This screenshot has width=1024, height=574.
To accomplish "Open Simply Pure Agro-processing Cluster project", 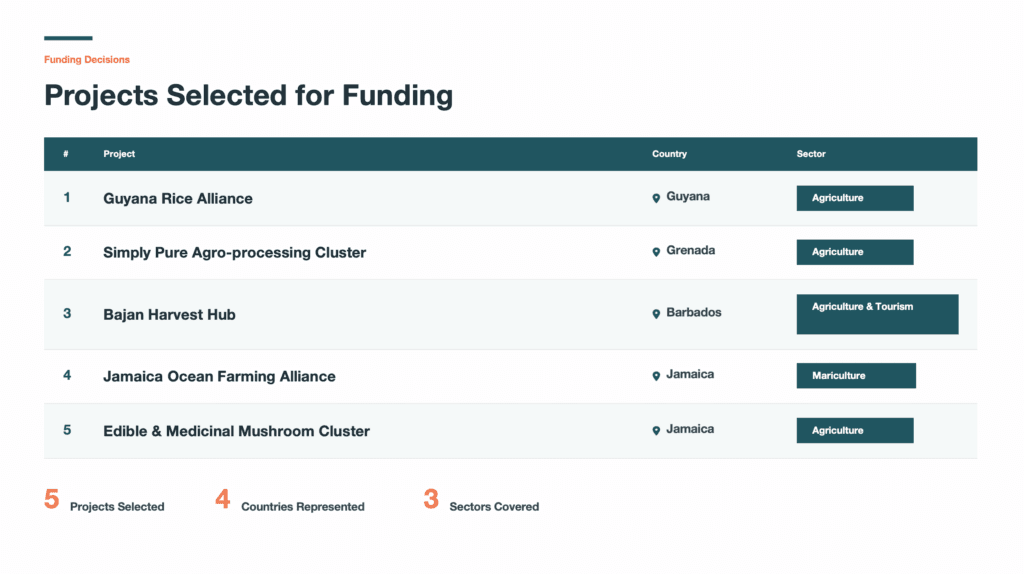I will point(234,253).
